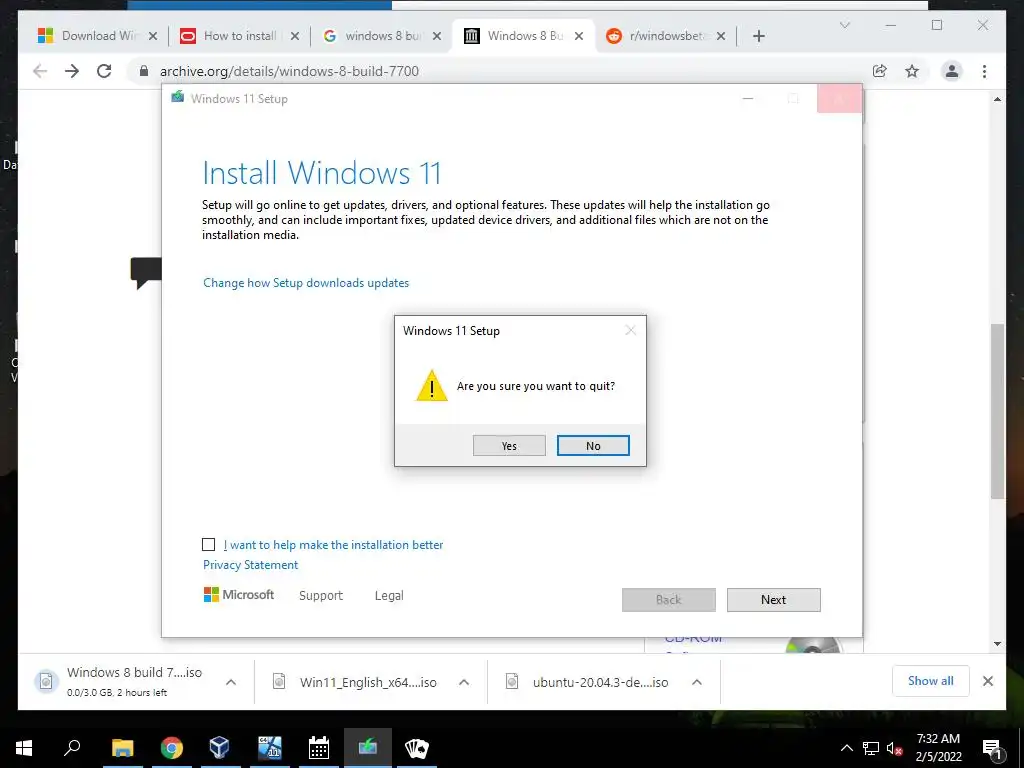Select Windows 11 Setup on the taskbar
The height and width of the screenshot is (768, 1024).
pos(368,748)
